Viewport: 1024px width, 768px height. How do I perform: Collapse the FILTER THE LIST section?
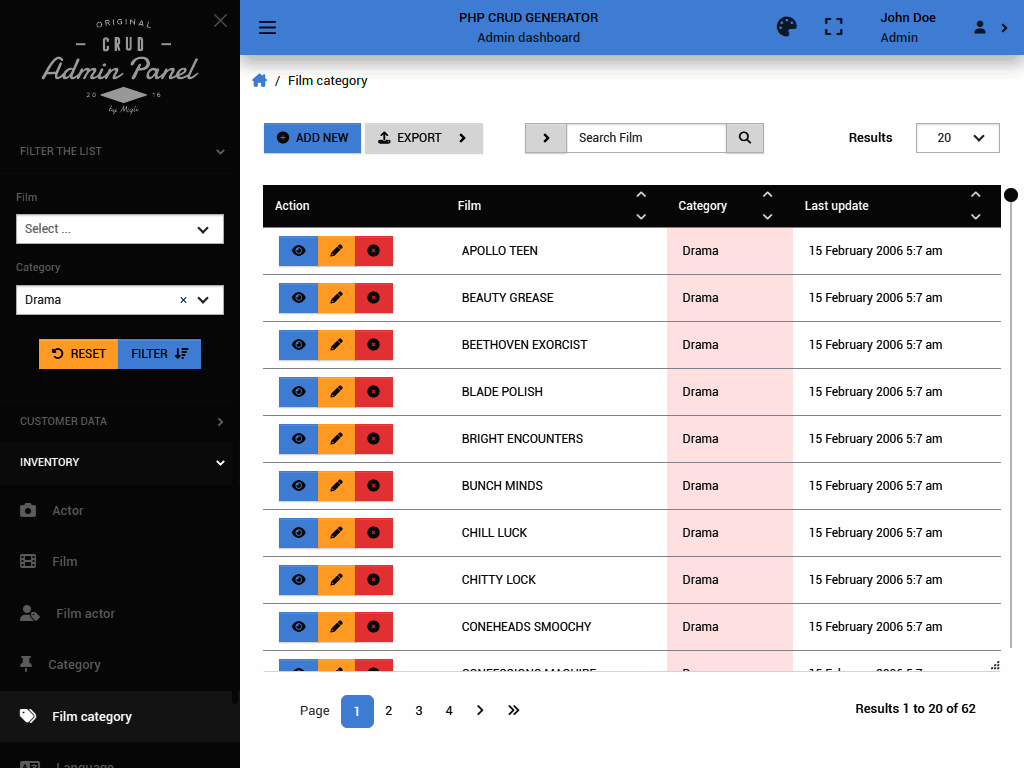click(x=219, y=152)
